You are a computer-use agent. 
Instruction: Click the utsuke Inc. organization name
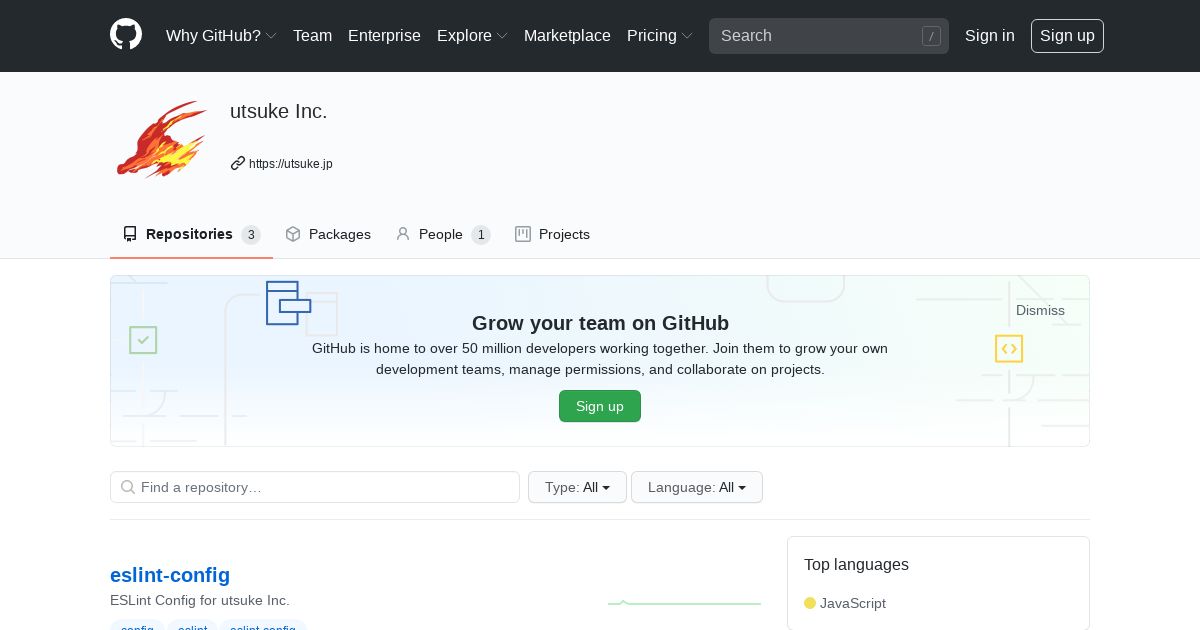[279, 111]
